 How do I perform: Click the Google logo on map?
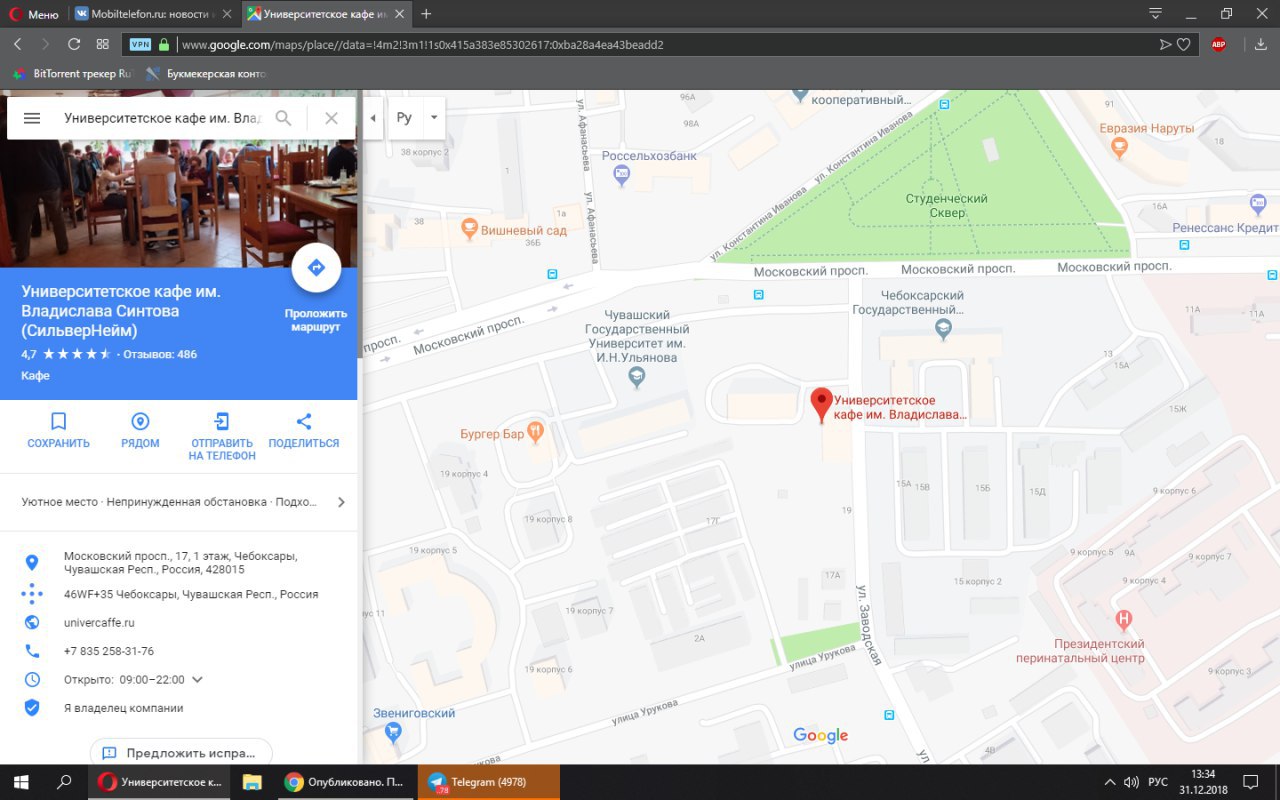(x=820, y=735)
